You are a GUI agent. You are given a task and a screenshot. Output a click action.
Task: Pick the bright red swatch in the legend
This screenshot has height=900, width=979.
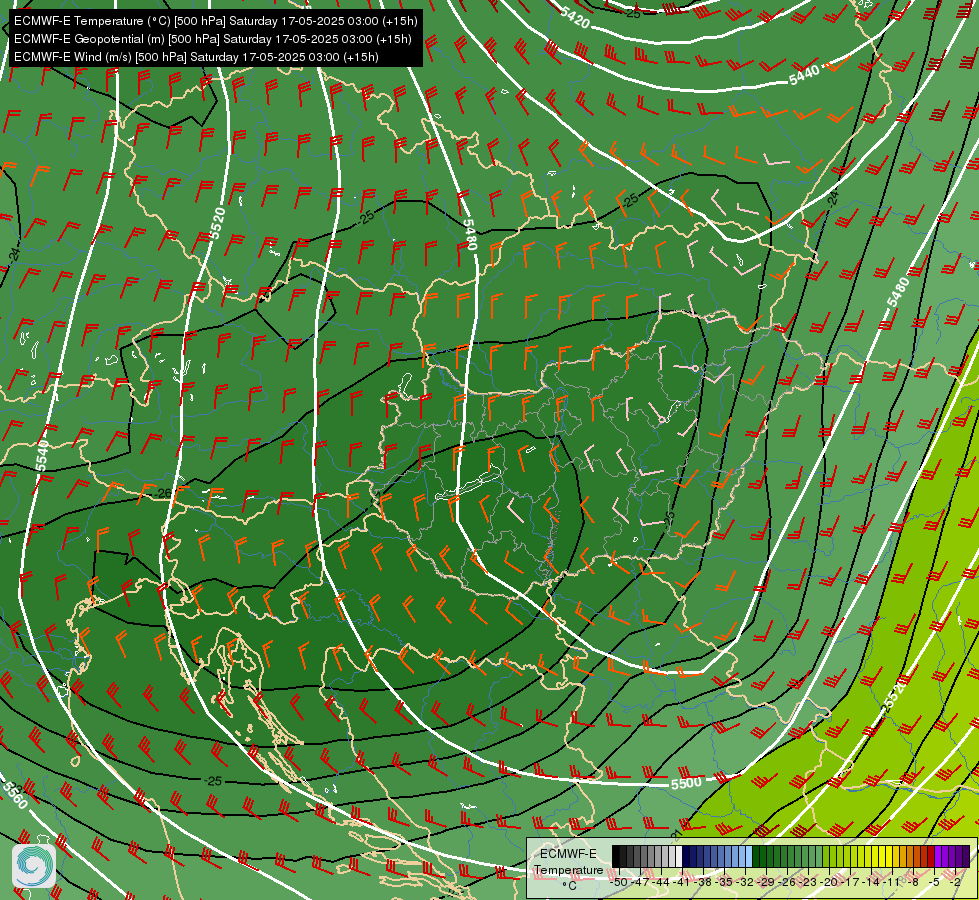931,856
